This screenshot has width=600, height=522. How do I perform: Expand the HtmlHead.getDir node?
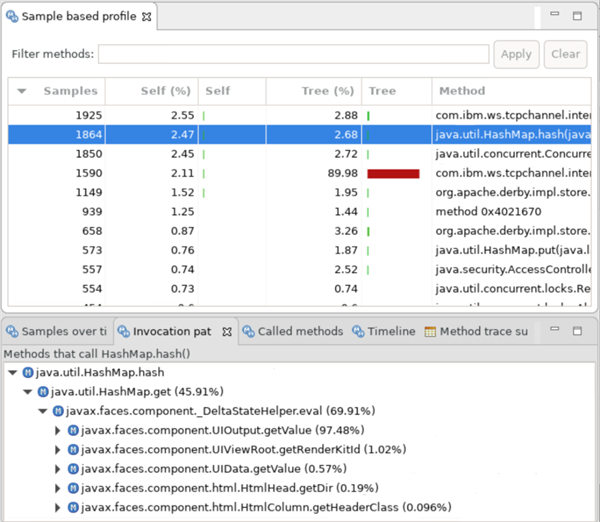point(57,488)
